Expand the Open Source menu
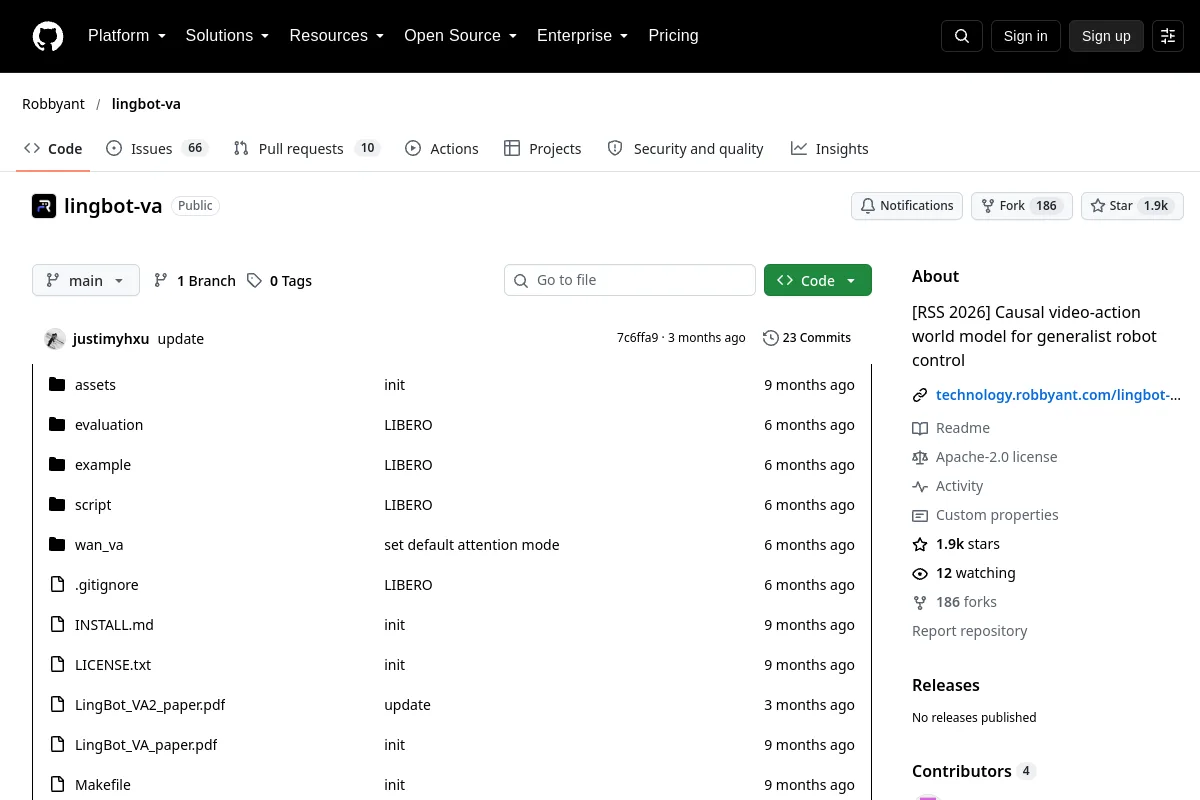The width and height of the screenshot is (1200, 800). pos(461,36)
